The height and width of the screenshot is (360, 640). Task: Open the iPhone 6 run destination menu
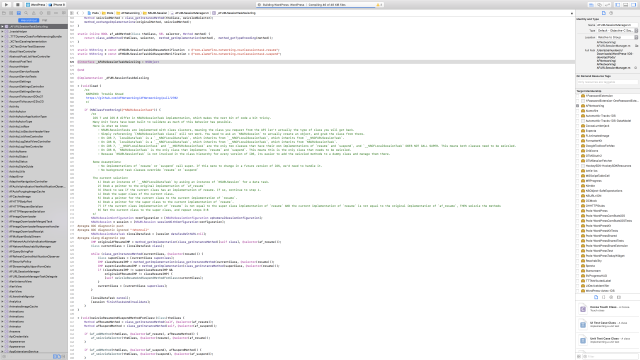(57, 4)
